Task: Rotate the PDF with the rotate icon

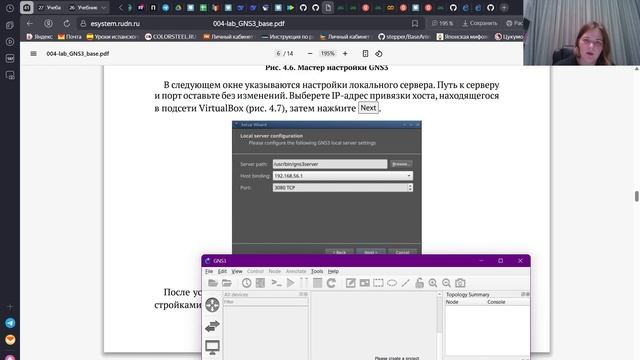Action: [x=379, y=53]
